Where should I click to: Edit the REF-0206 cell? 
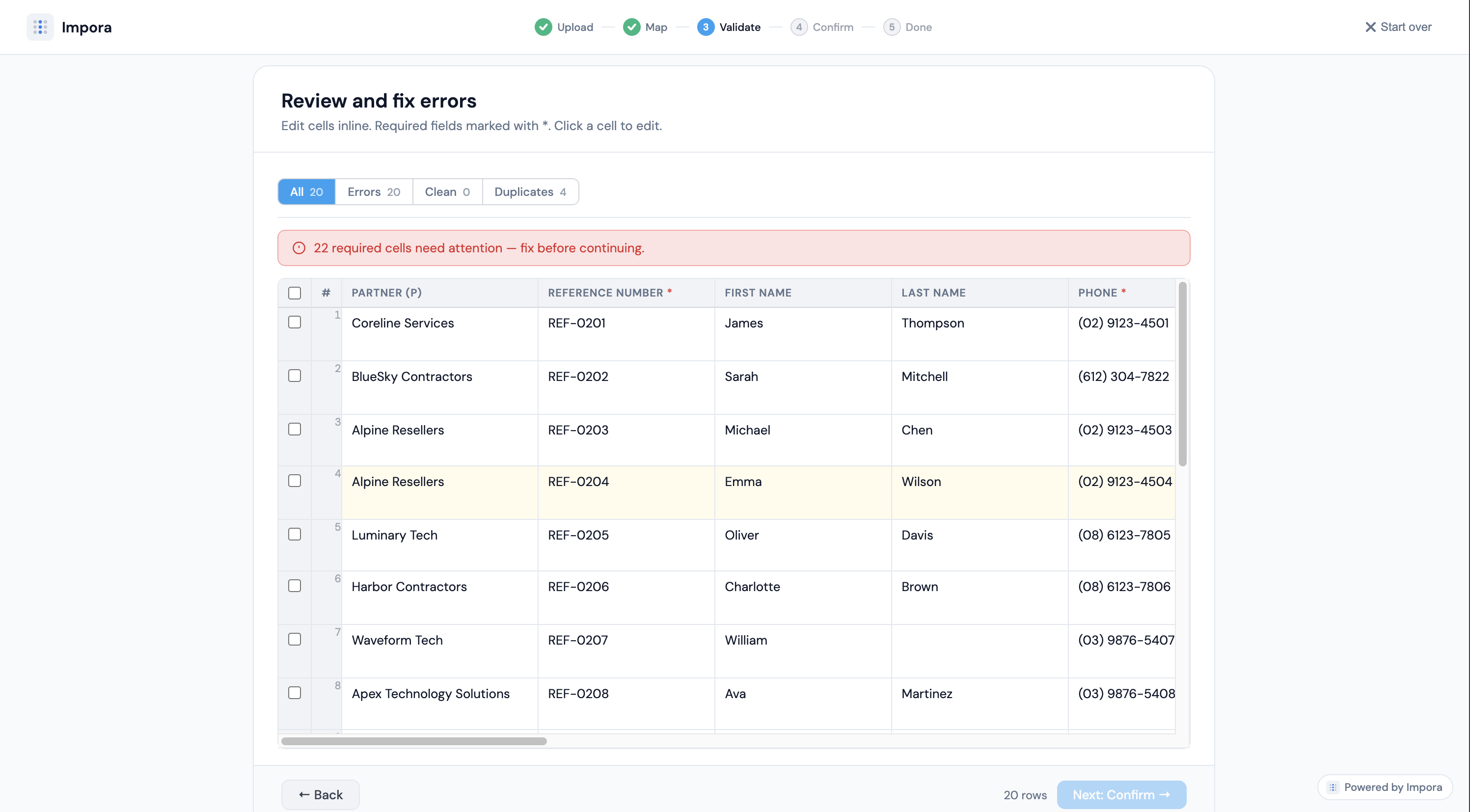(x=626, y=597)
